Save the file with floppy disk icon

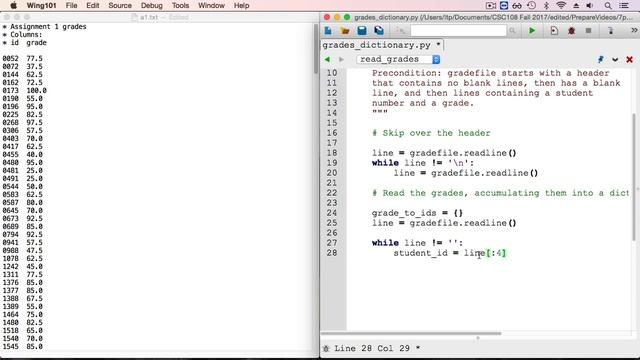coord(362,31)
